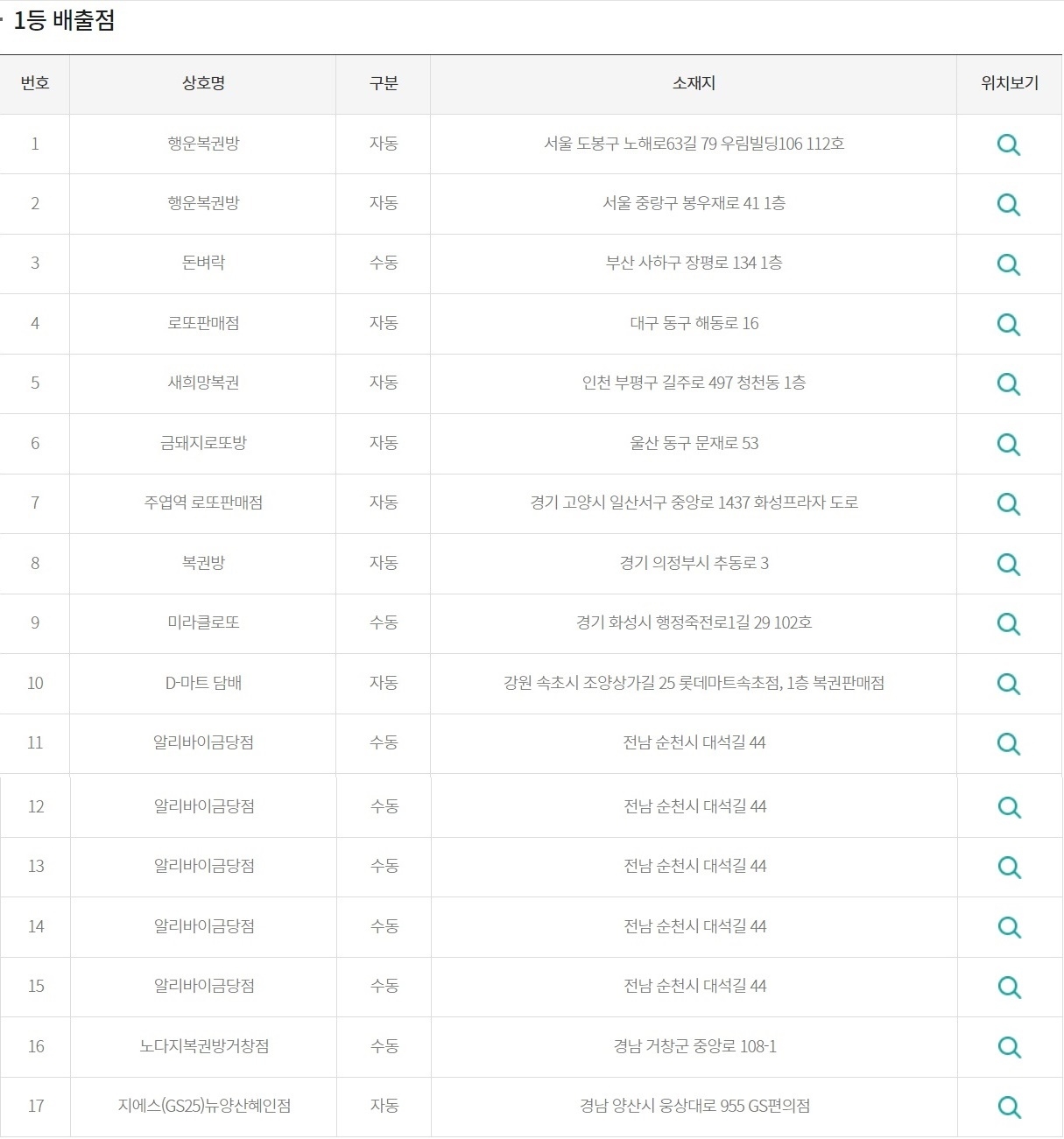Select the store name 새희망복권

click(x=203, y=383)
